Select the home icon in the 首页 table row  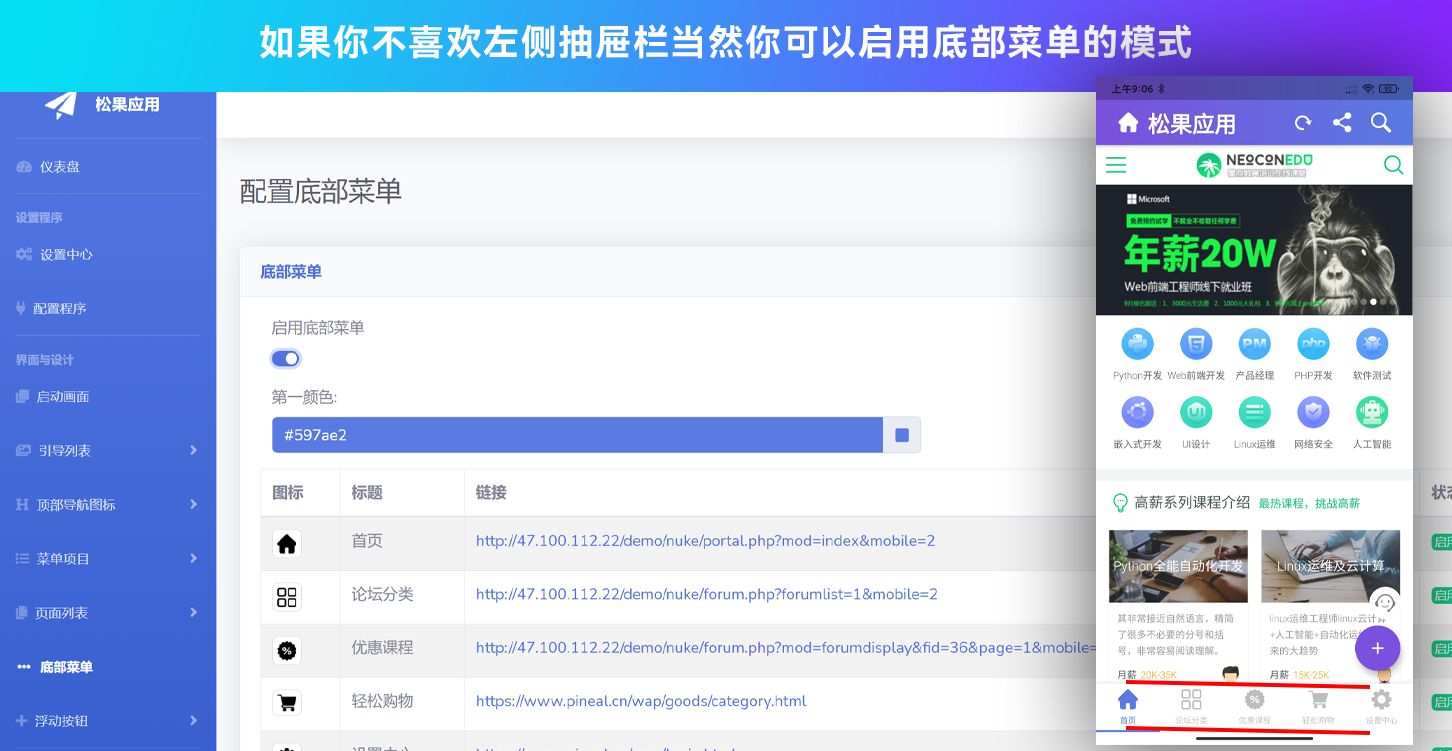287,543
